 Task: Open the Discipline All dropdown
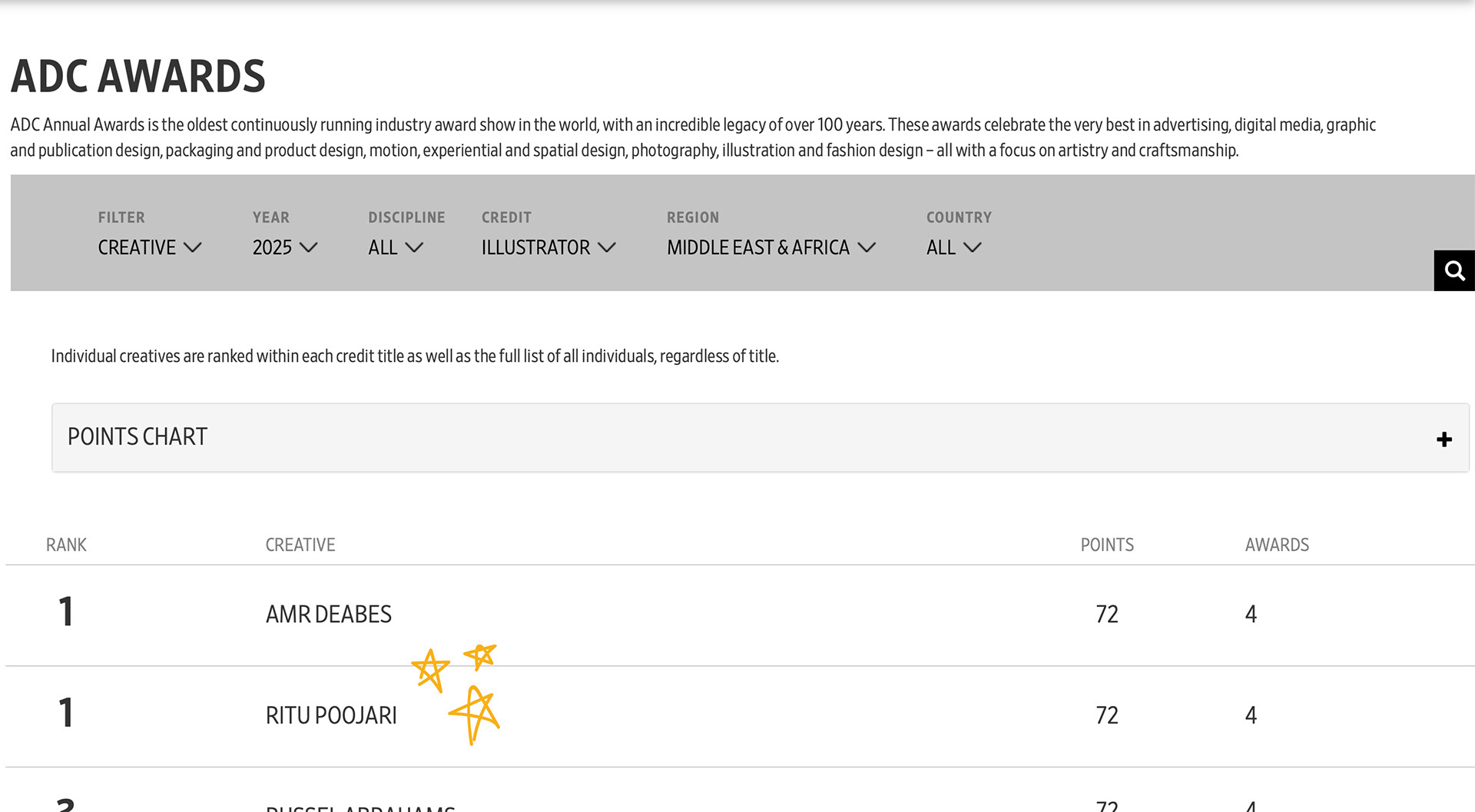[395, 247]
